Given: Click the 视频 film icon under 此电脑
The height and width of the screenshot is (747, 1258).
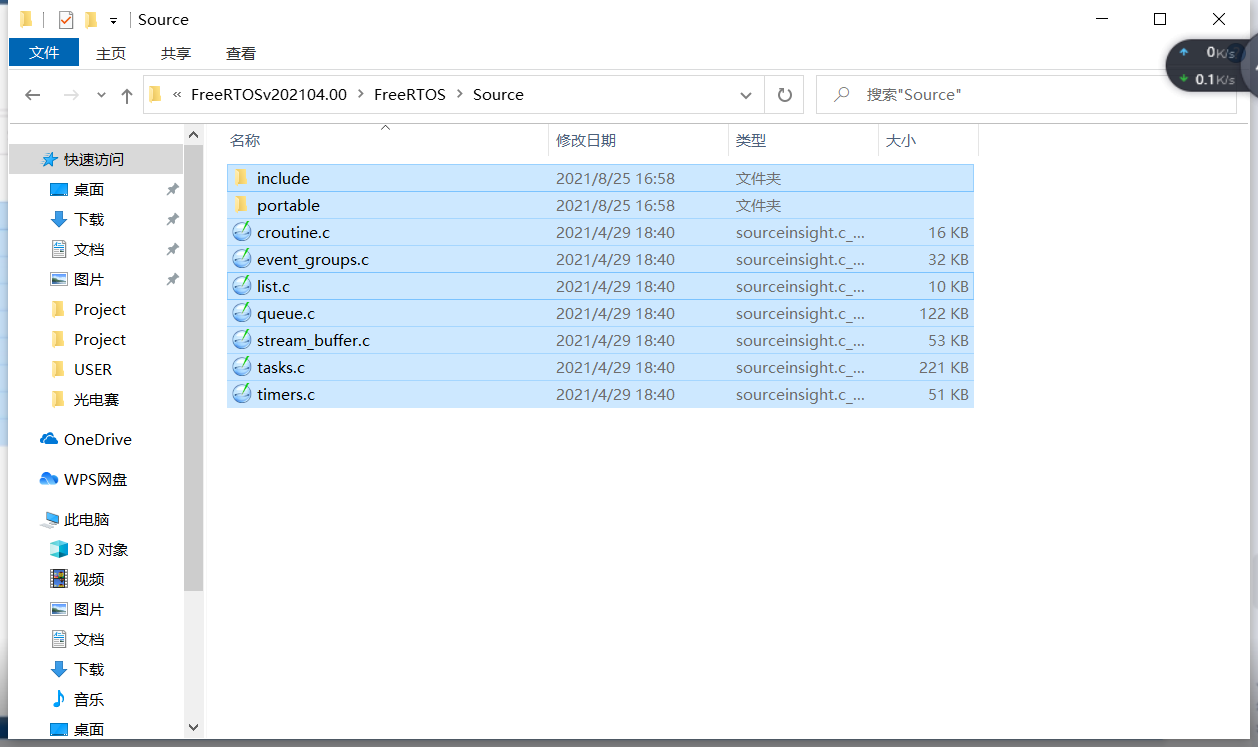Looking at the screenshot, I should click(x=59, y=579).
